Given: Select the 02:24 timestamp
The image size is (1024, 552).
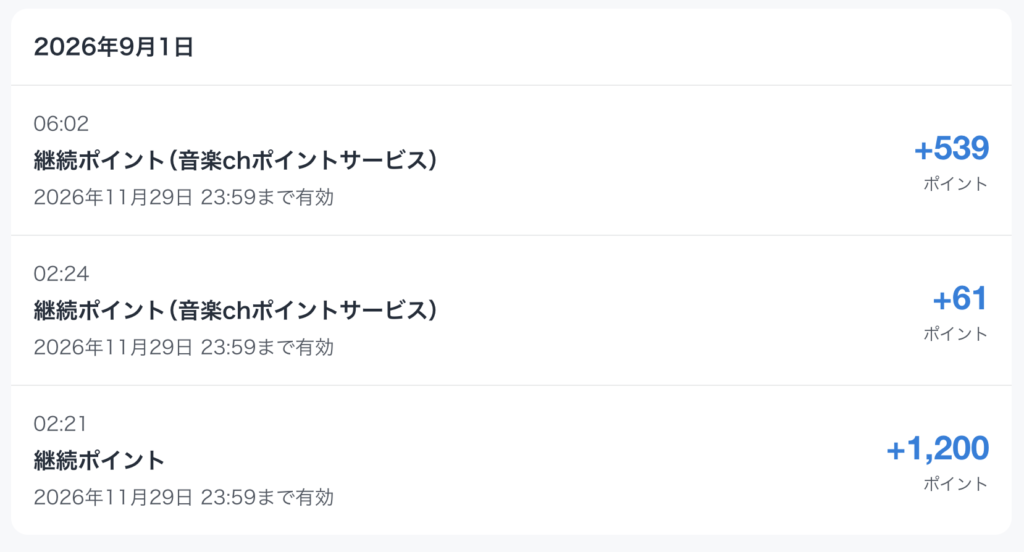Looking at the screenshot, I should point(61,274).
